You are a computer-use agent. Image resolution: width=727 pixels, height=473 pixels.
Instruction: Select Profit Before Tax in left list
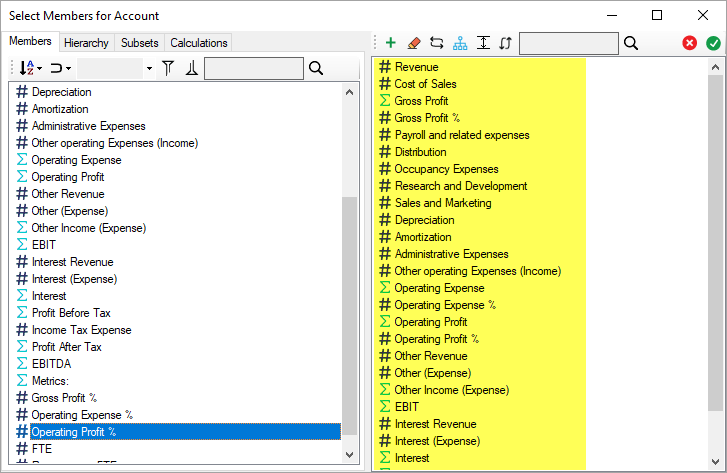point(70,313)
